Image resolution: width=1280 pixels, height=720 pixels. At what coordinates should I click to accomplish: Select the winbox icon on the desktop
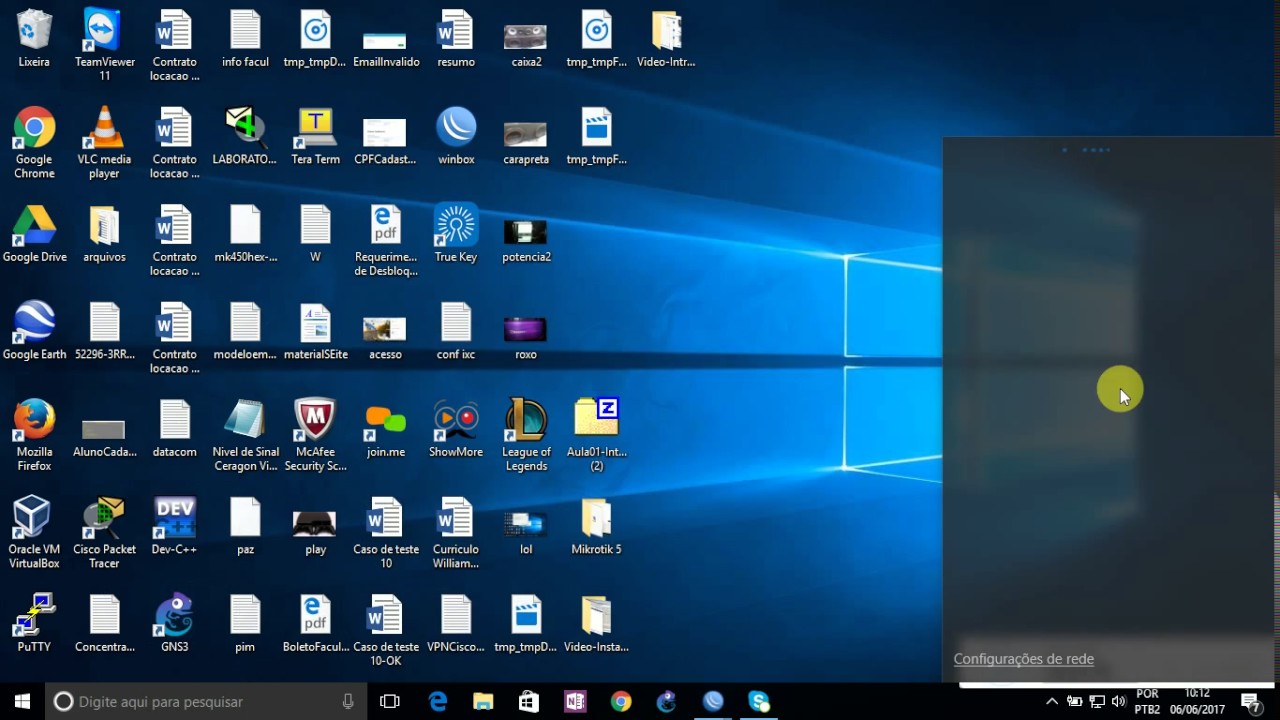tap(456, 137)
